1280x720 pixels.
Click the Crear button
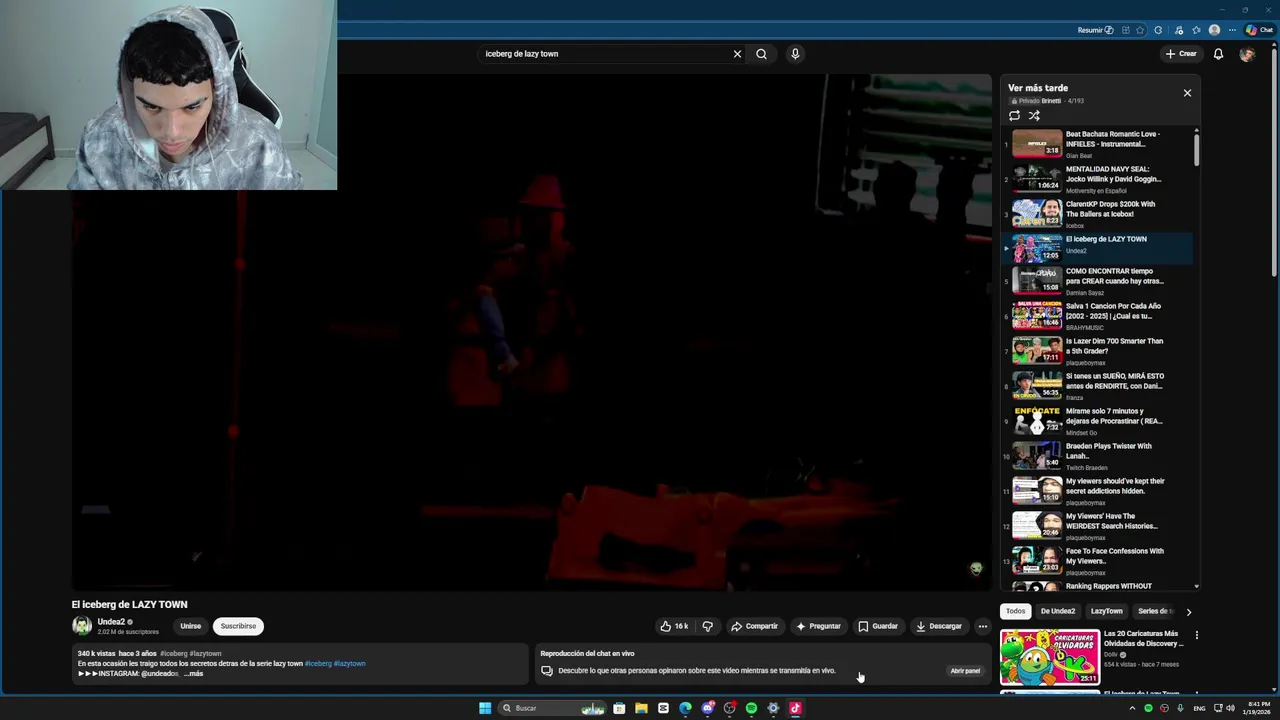1181,54
